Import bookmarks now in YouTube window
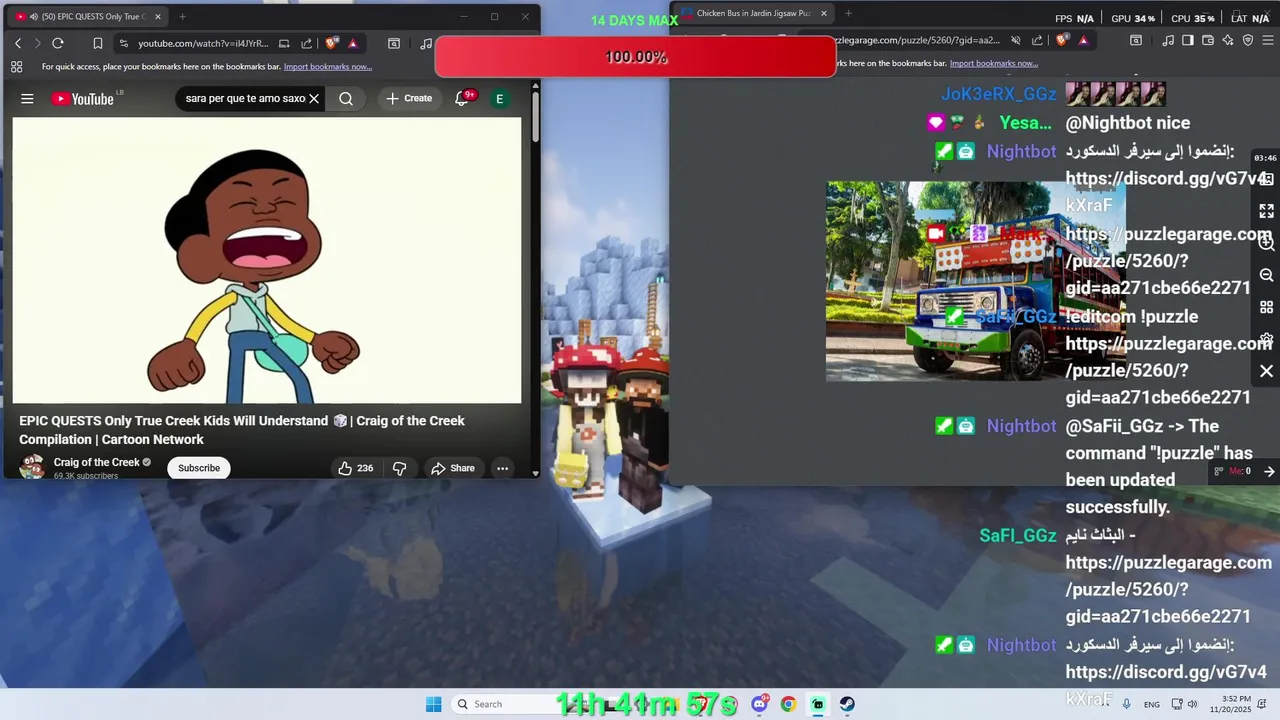The height and width of the screenshot is (720, 1280). pyautogui.click(x=328, y=67)
